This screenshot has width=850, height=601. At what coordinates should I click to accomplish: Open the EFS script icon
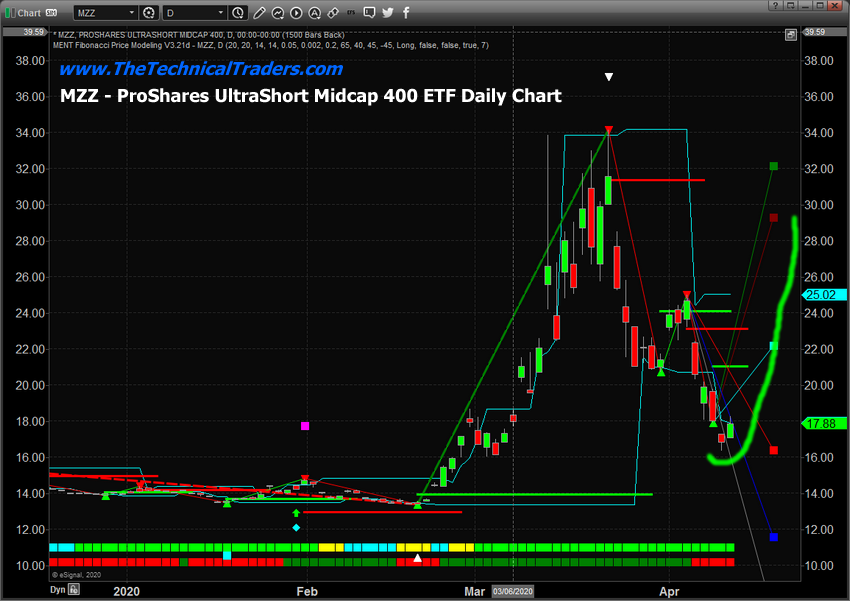[351, 12]
